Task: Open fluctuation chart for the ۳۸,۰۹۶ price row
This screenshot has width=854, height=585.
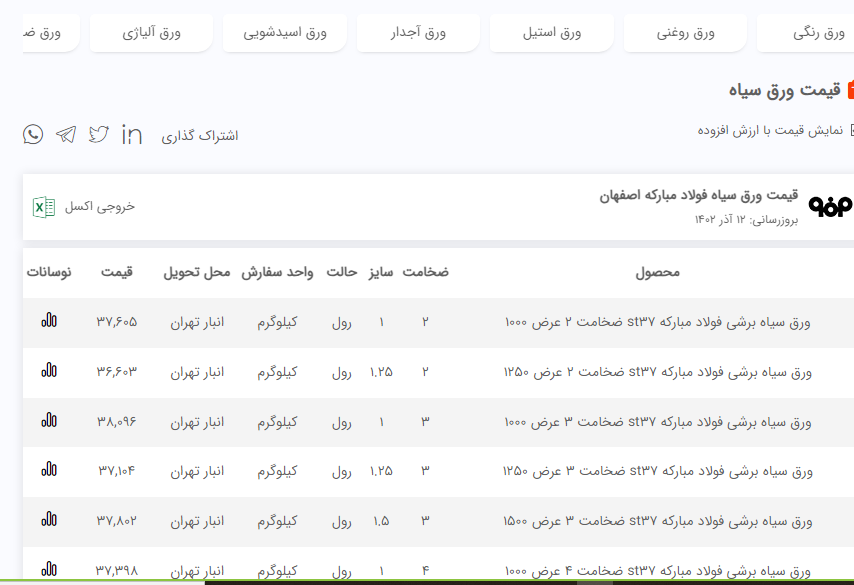Action: pos(49,420)
